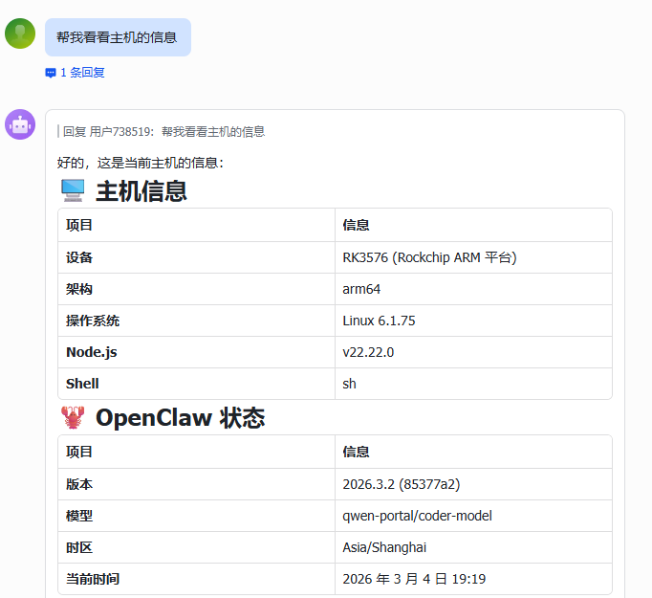Click the purple robot bot avatar
The image size is (652, 598).
coord(20,124)
